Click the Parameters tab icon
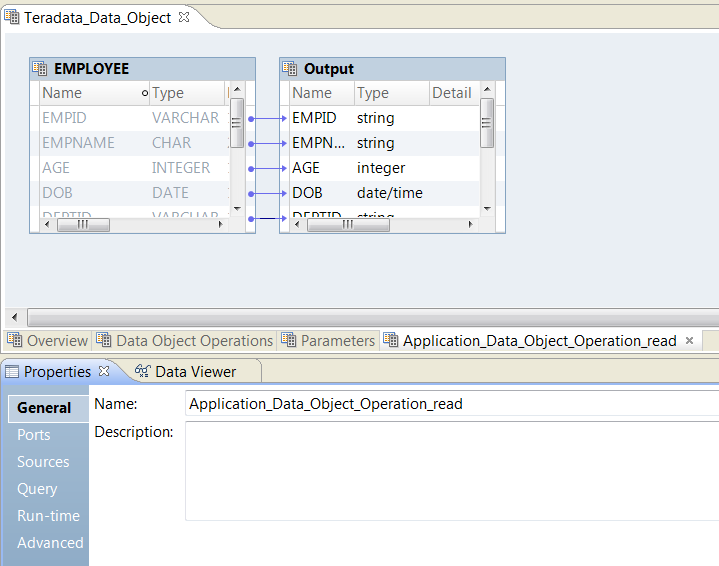The width and height of the screenshot is (719, 566). point(288,340)
